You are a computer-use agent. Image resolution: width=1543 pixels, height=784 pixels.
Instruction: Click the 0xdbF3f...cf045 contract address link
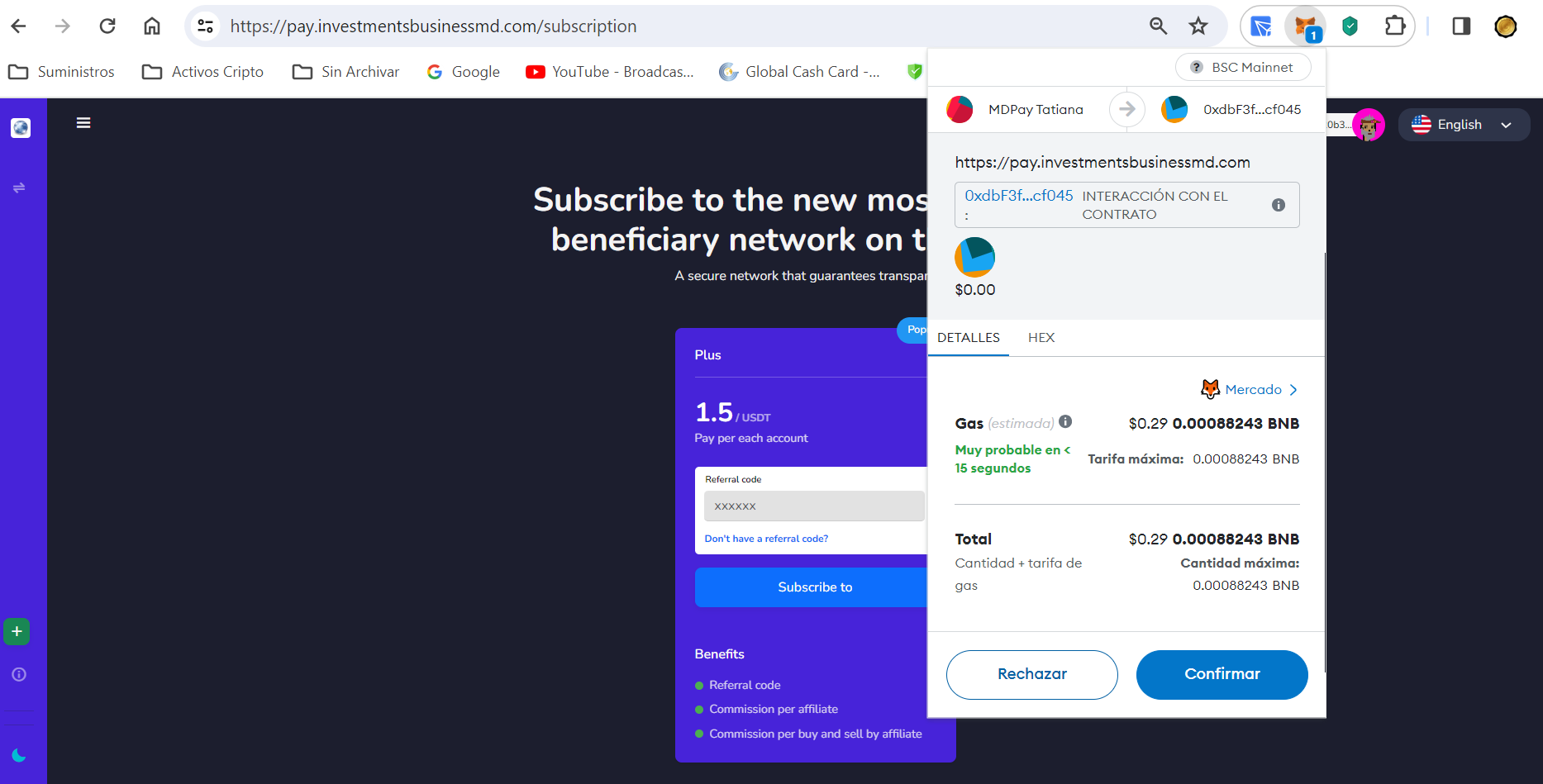coord(1018,196)
